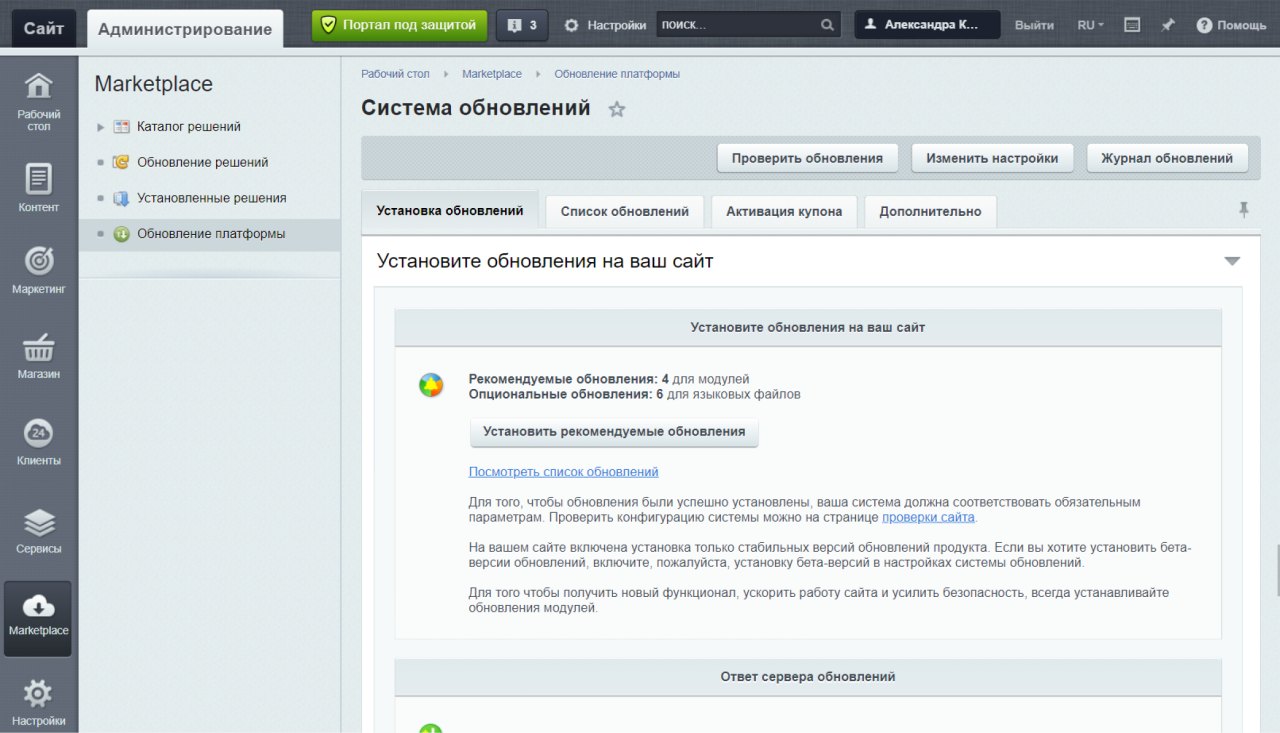Select Установленные решения tree item

(212, 198)
